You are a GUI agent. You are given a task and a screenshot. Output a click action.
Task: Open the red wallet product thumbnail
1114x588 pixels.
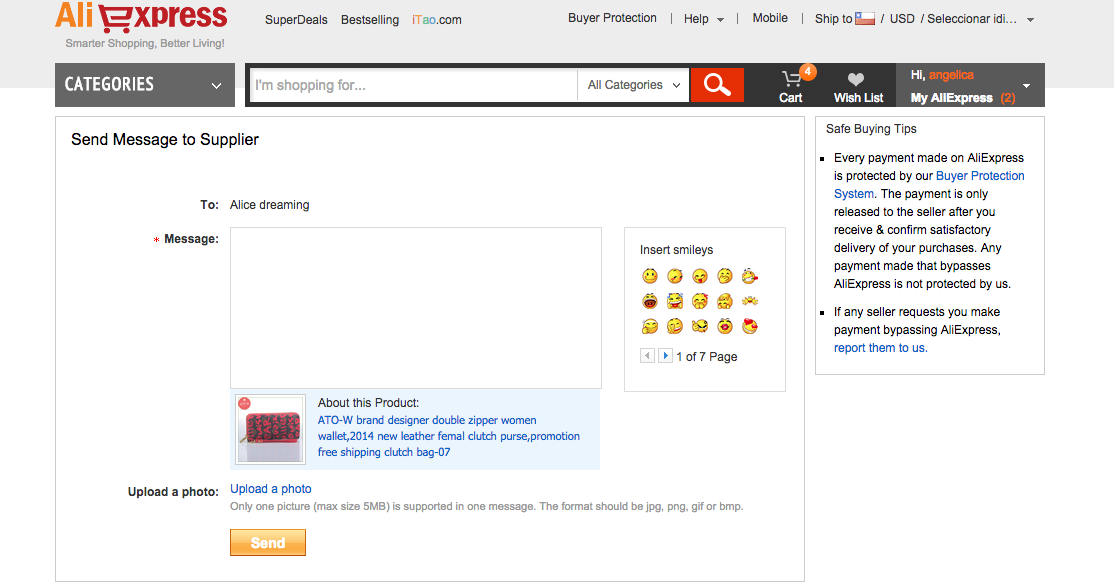point(270,429)
